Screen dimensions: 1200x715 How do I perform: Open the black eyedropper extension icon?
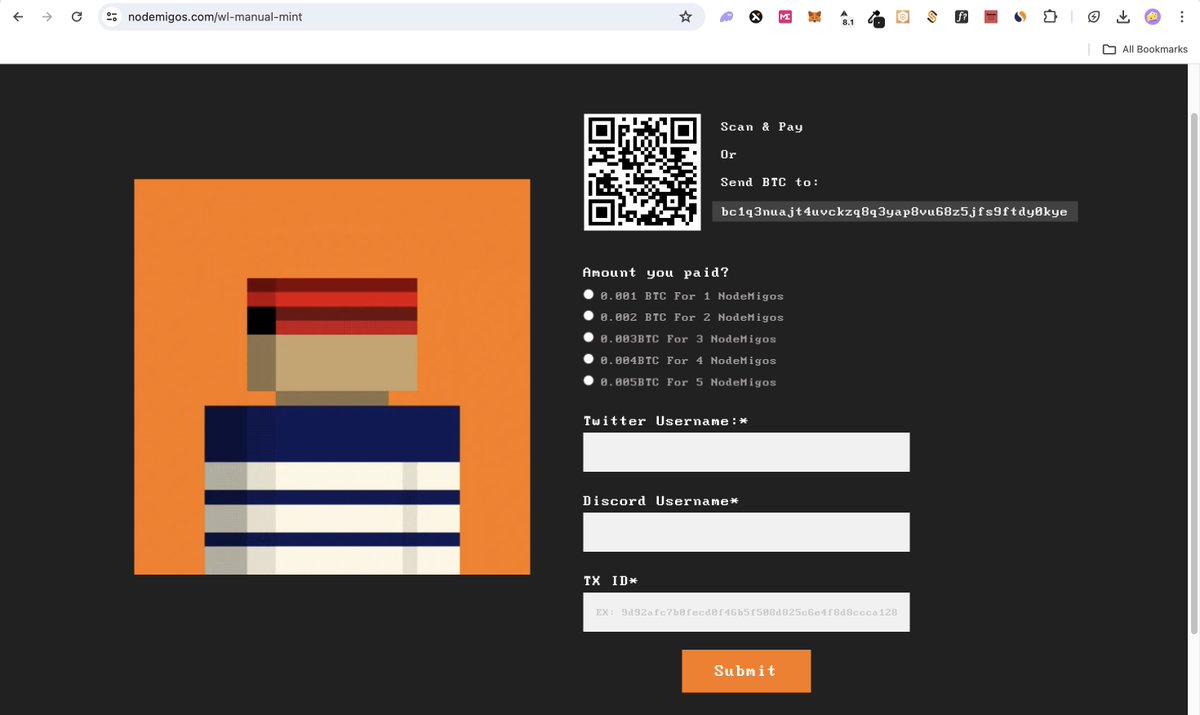[875, 17]
